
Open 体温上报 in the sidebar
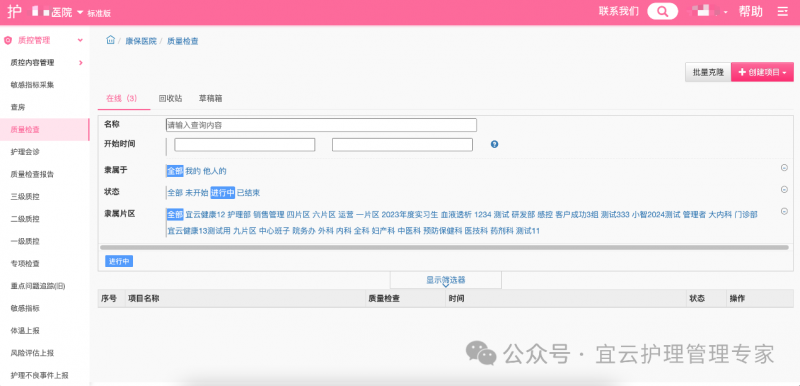point(25,330)
